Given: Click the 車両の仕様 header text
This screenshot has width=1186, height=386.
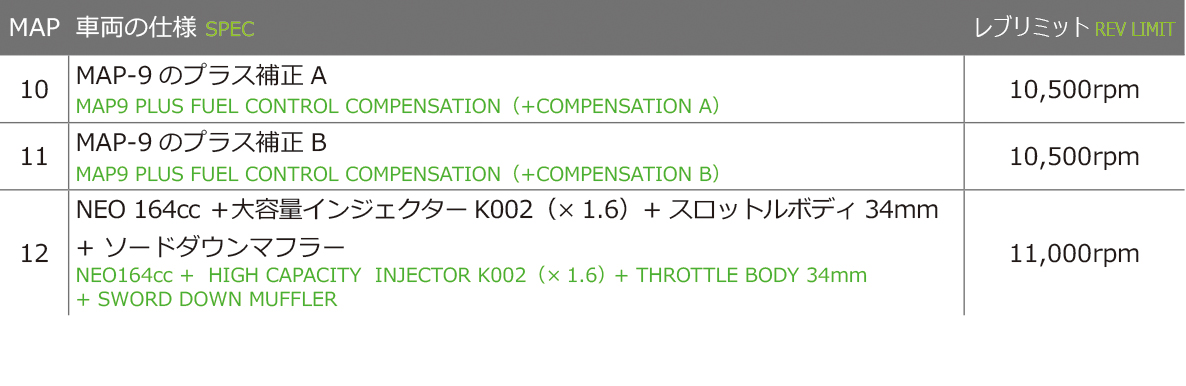Looking at the screenshot, I should pos(137,28).
